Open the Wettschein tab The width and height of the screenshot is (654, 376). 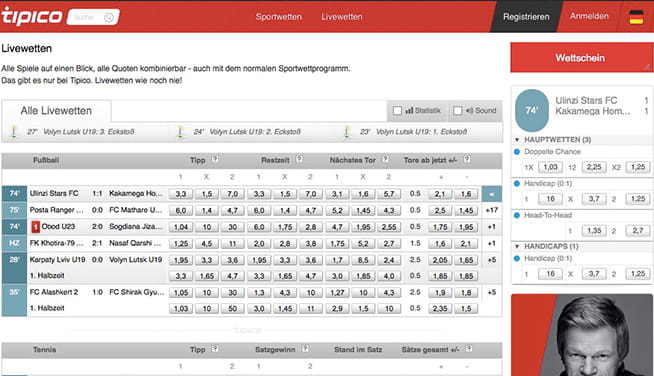(x=582, y=58)
